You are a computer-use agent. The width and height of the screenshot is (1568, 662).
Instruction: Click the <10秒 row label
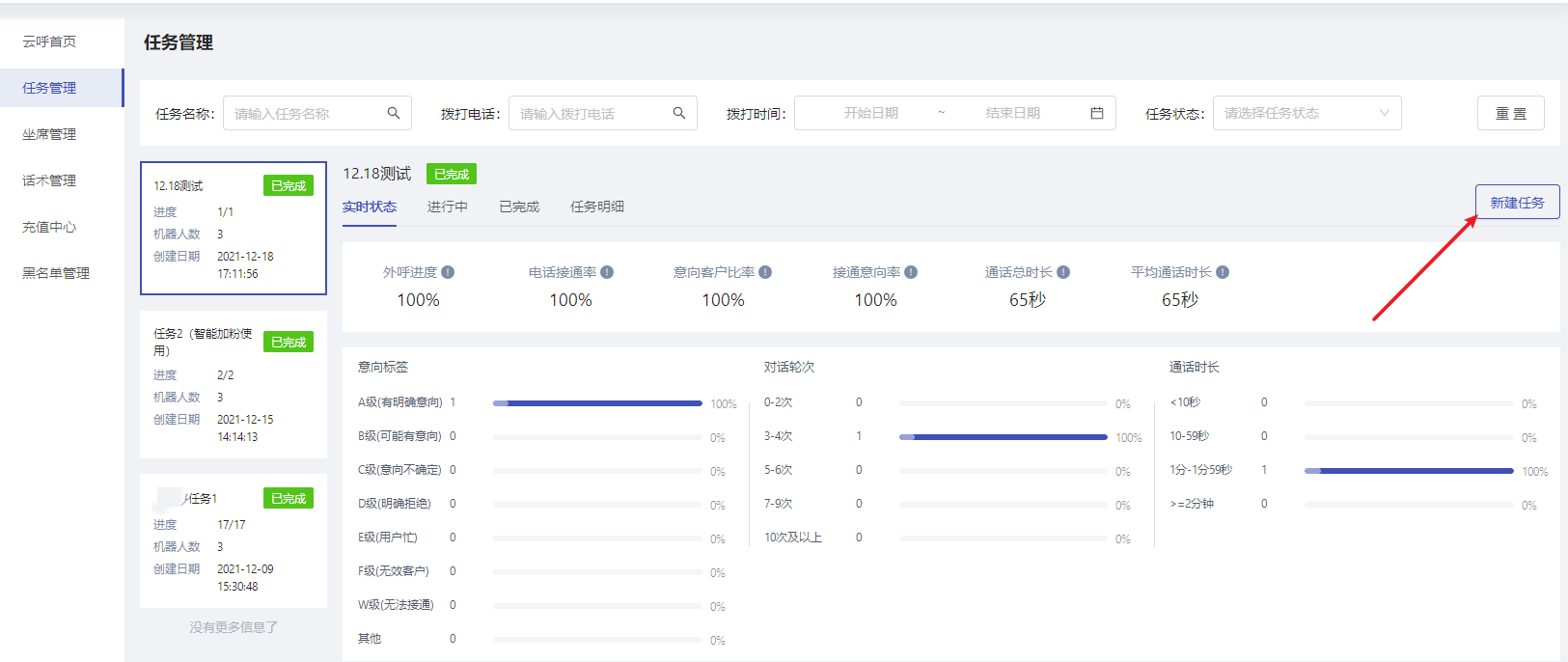tap(1185, 402)
